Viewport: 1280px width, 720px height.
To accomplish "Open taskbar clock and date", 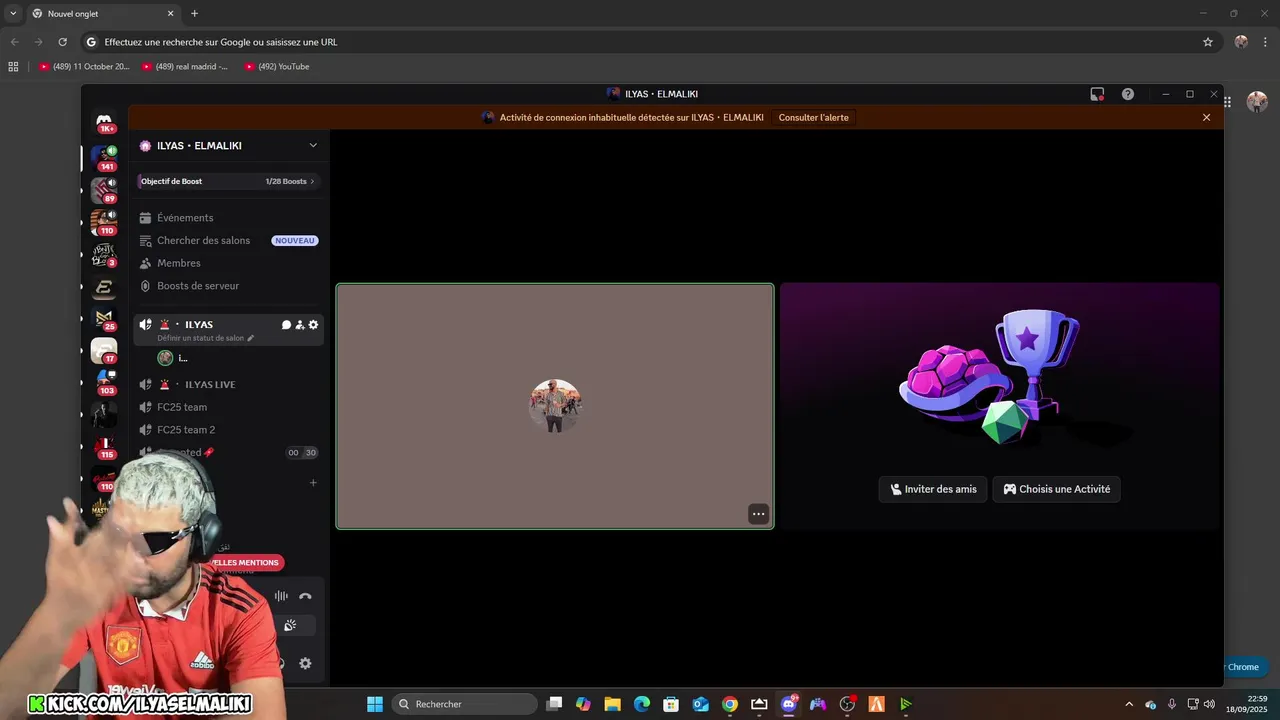I will (1248, 704).
